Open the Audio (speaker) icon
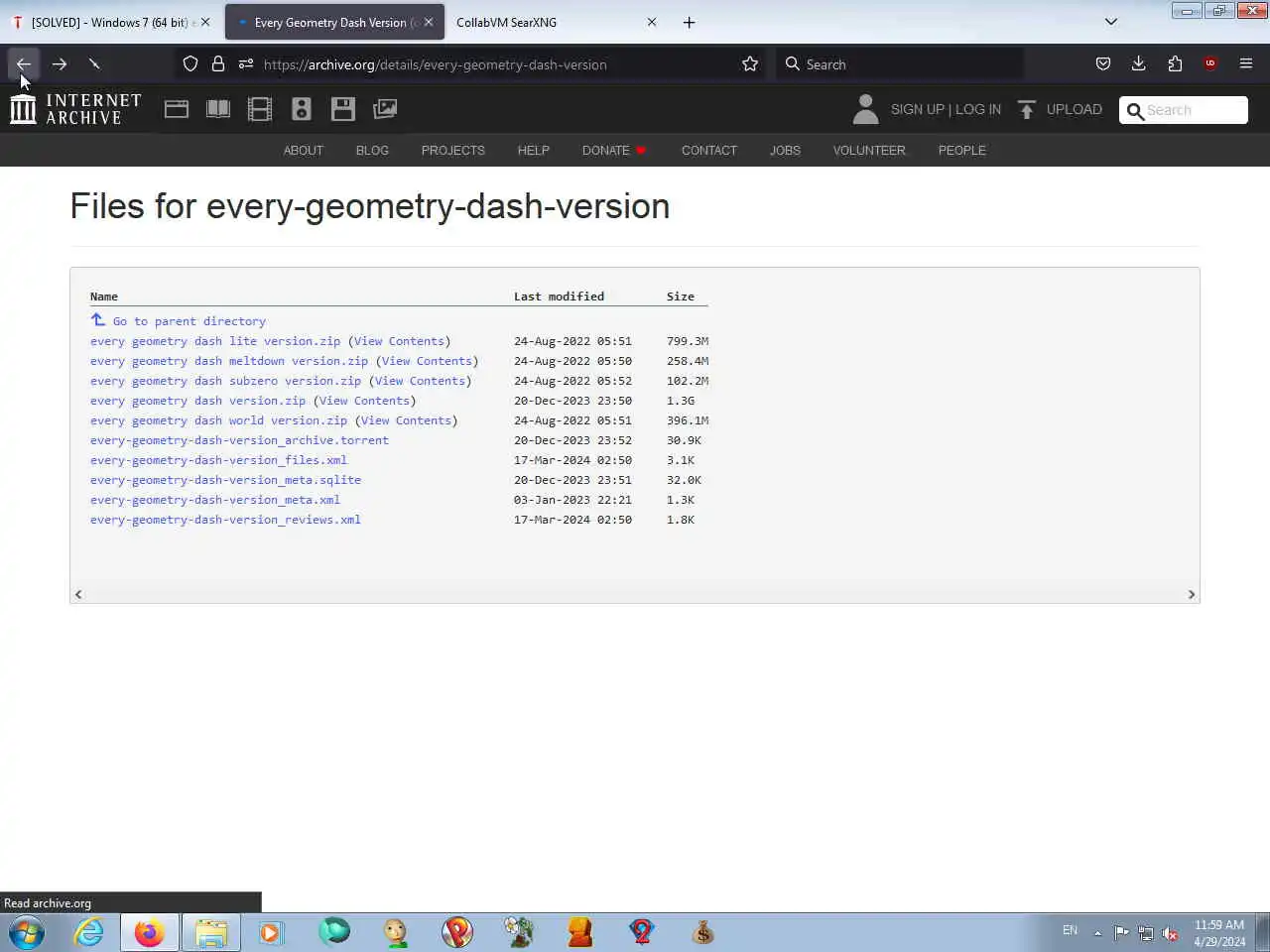The width and height of the screenshot is (1270, 952). pos(302,109)
